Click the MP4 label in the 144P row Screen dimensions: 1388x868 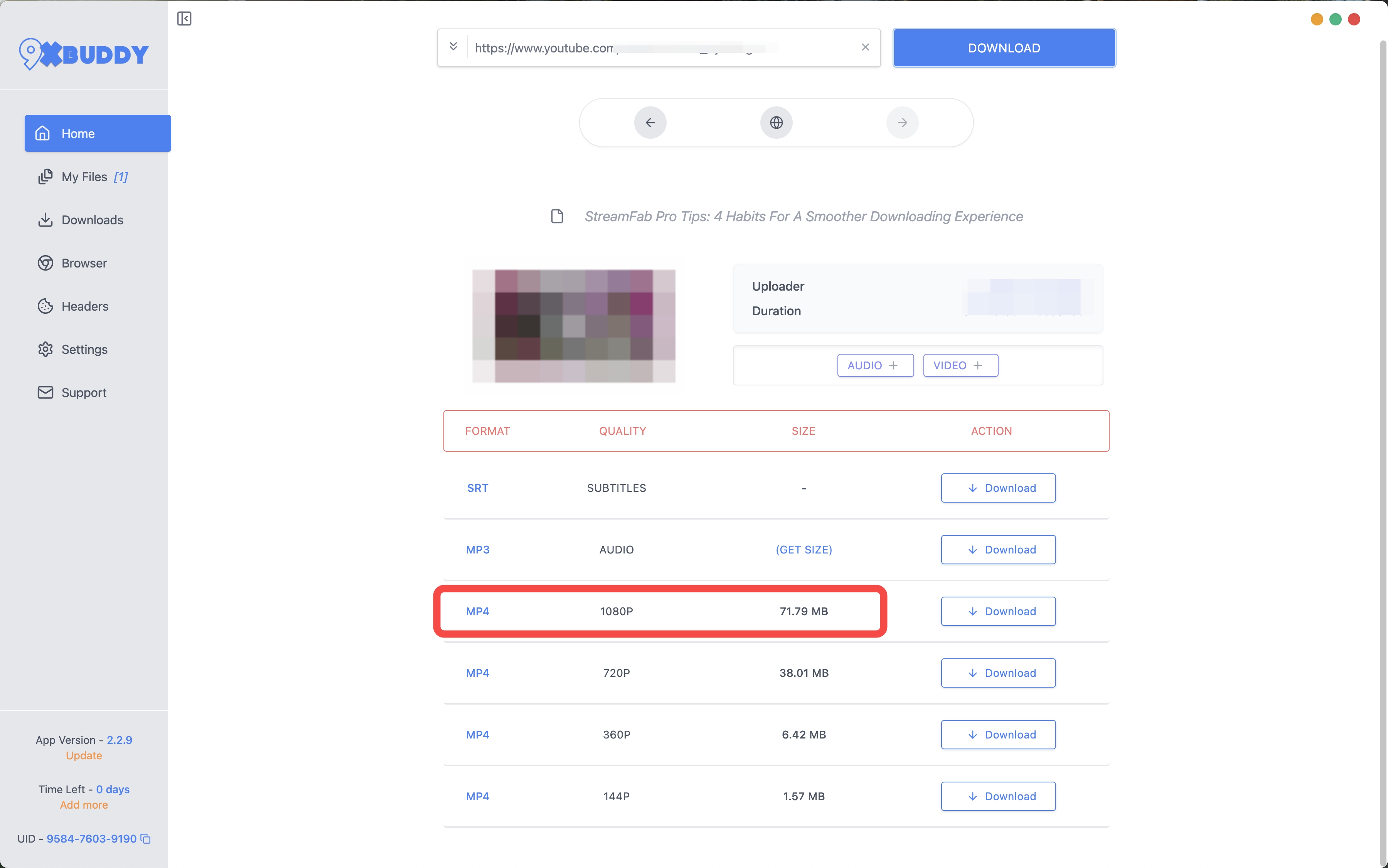pyautogui.click(x=477, y=796)
